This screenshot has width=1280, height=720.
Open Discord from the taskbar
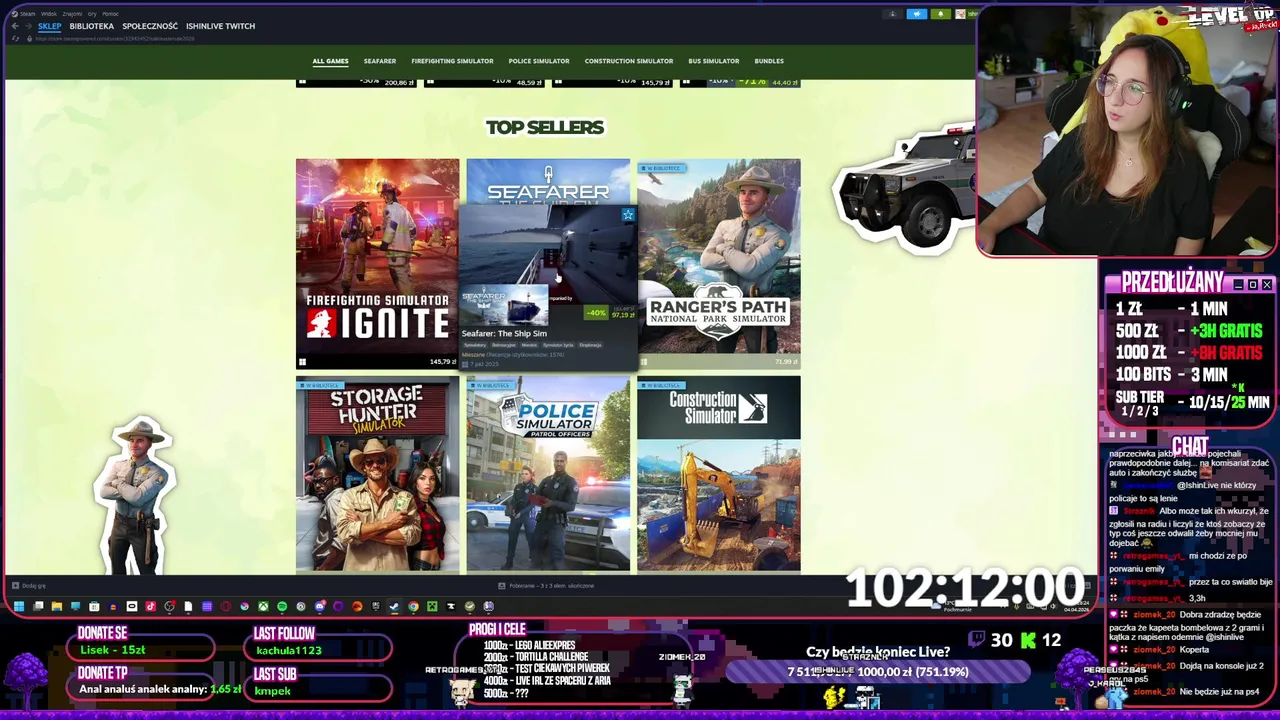[320, 606]
